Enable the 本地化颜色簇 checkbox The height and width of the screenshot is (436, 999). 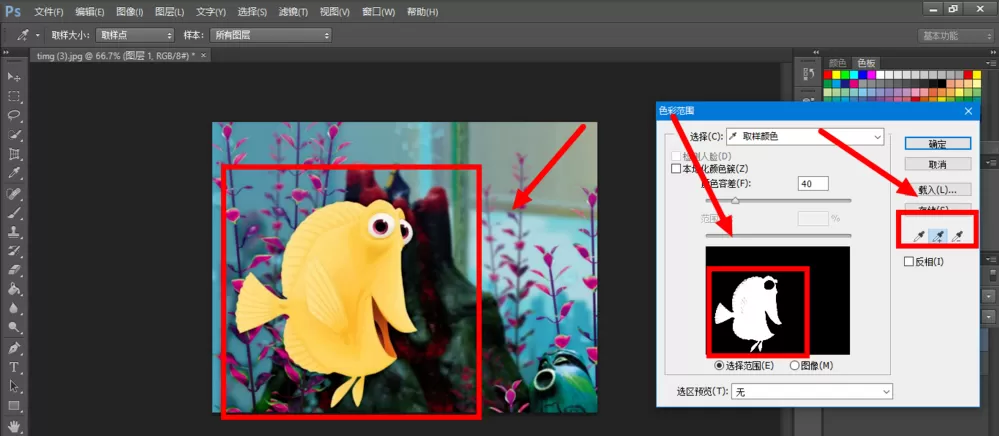[x=677, y=169]
